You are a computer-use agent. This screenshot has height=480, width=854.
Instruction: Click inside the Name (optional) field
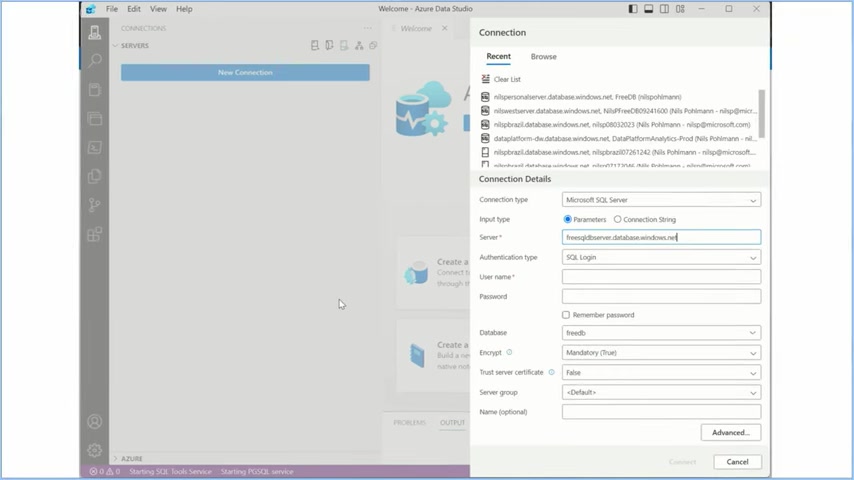[661, 412]
